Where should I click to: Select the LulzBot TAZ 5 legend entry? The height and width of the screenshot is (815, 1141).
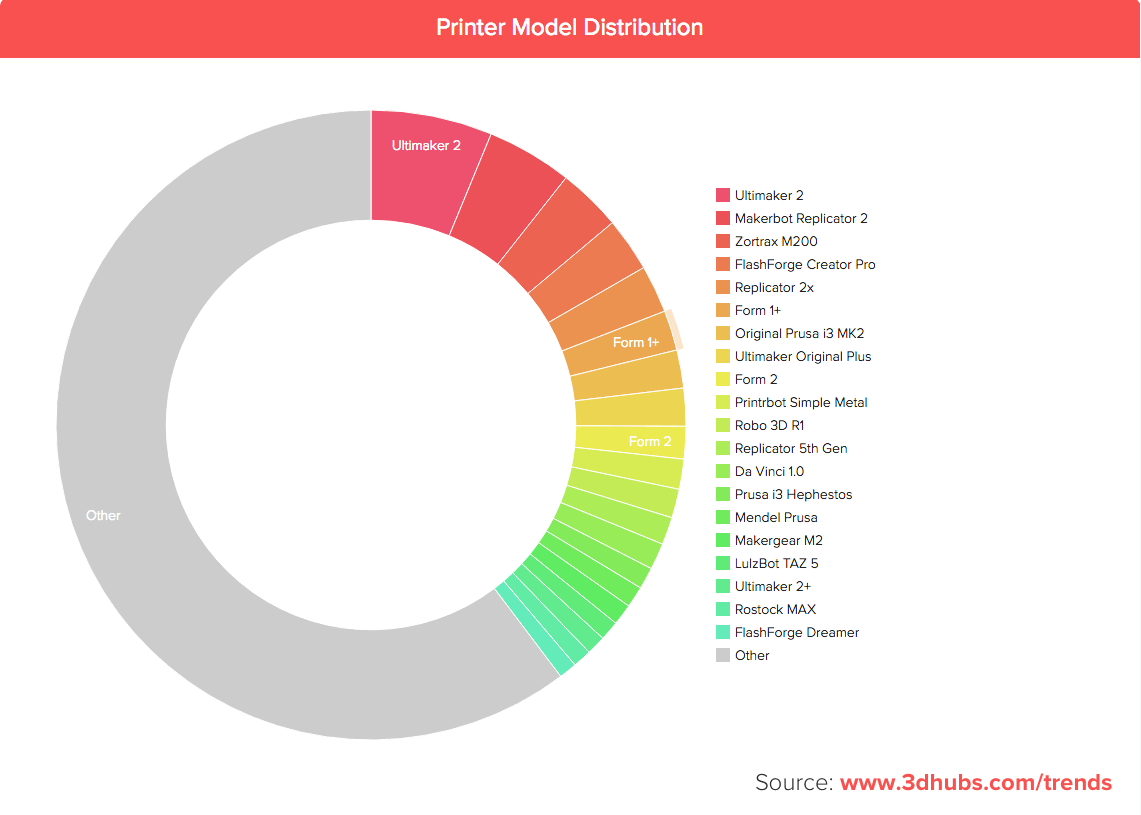(768, 563)
